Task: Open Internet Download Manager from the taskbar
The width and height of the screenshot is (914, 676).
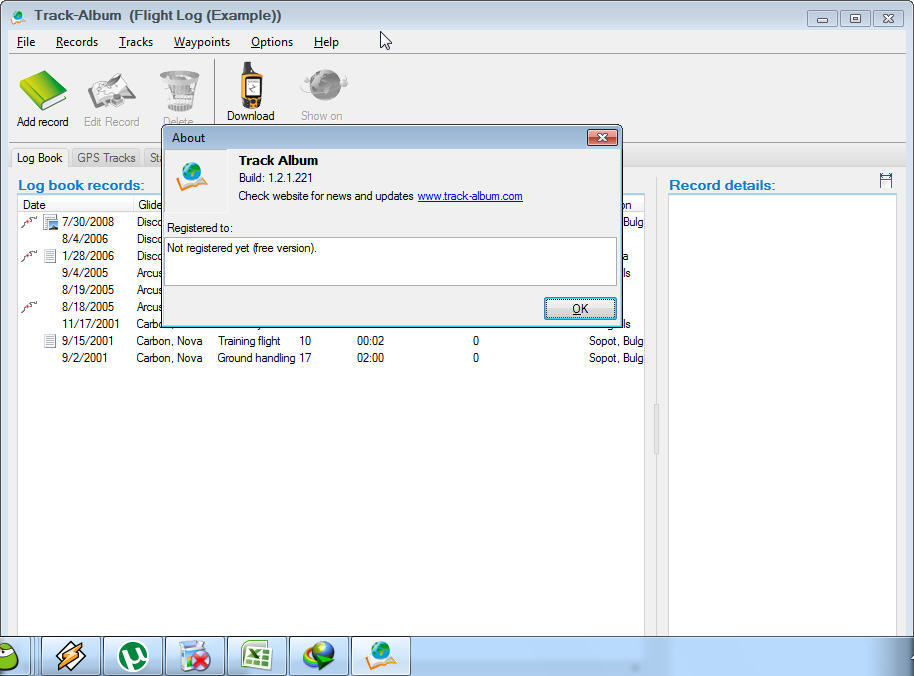Action: (319, 656)
